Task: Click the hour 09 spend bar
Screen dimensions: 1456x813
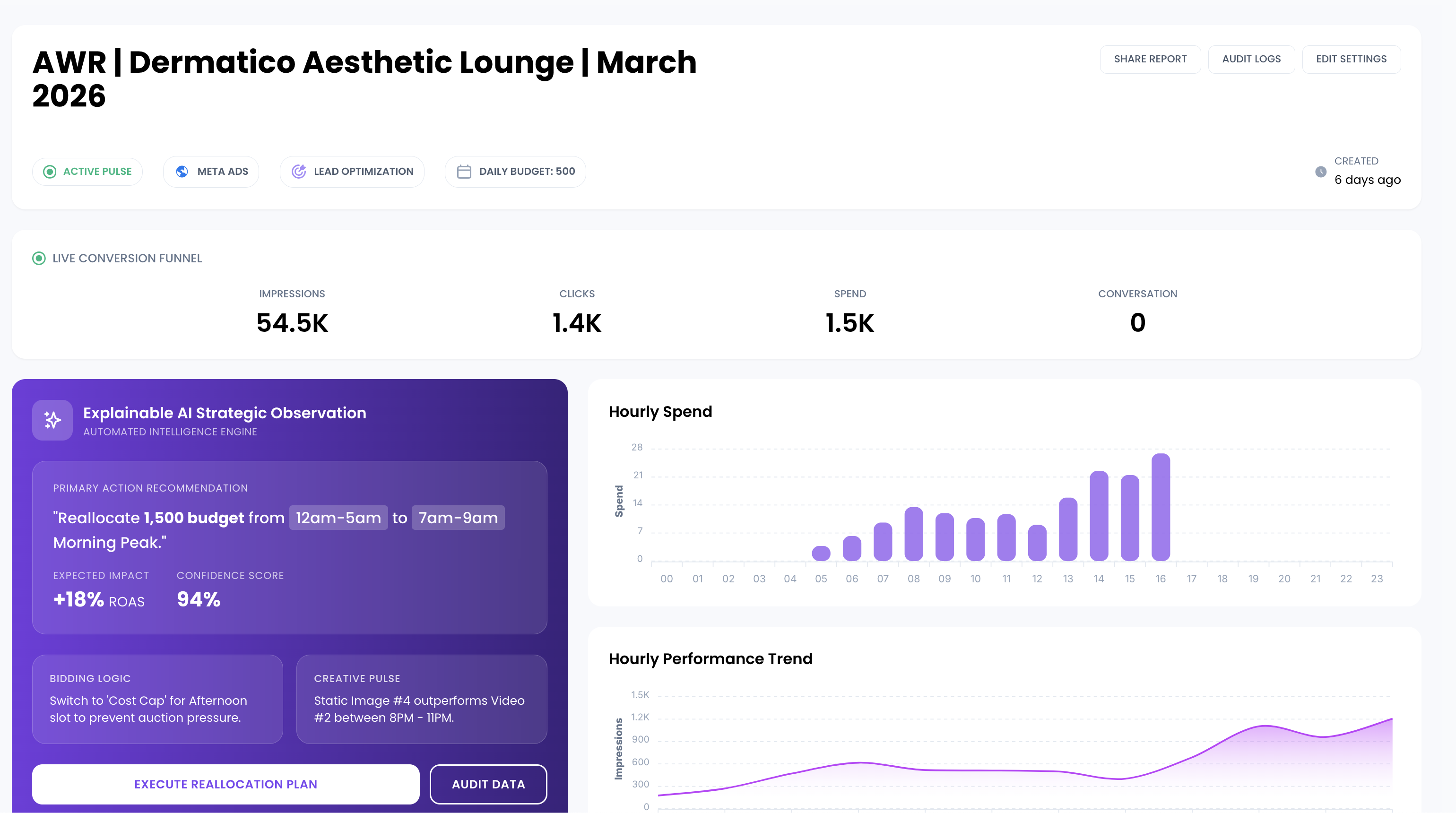Action: pyautogui.click(x=945, y=537)
